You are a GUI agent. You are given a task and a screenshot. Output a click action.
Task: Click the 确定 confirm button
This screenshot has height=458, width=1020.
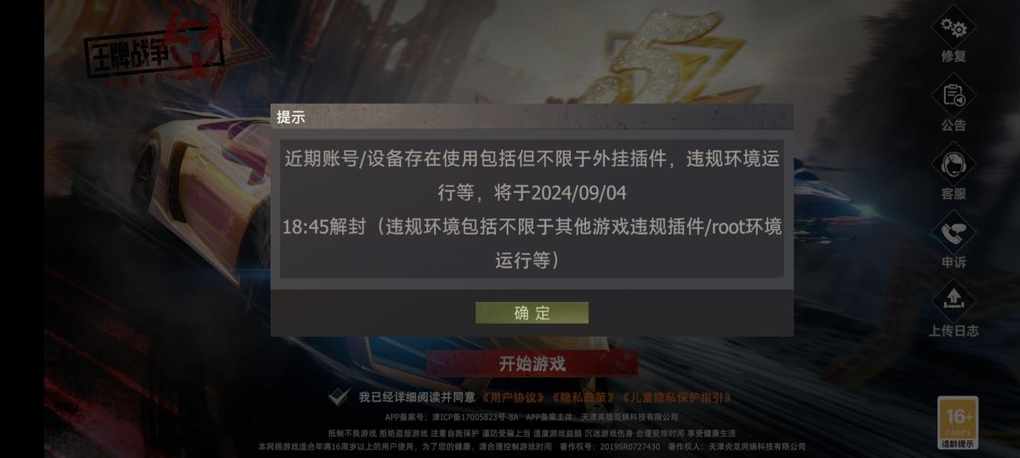[531, 313]
